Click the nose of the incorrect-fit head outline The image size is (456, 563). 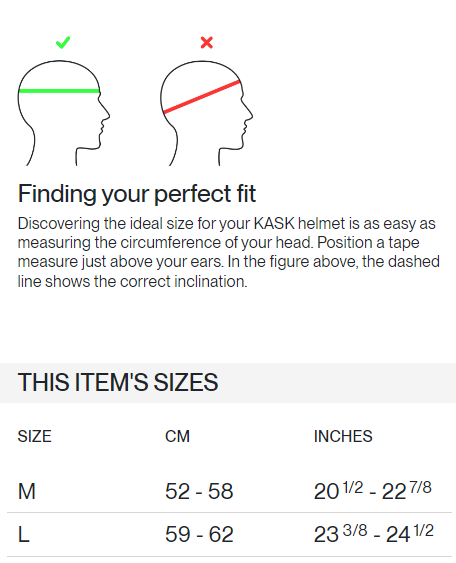[x=249, y=113]
